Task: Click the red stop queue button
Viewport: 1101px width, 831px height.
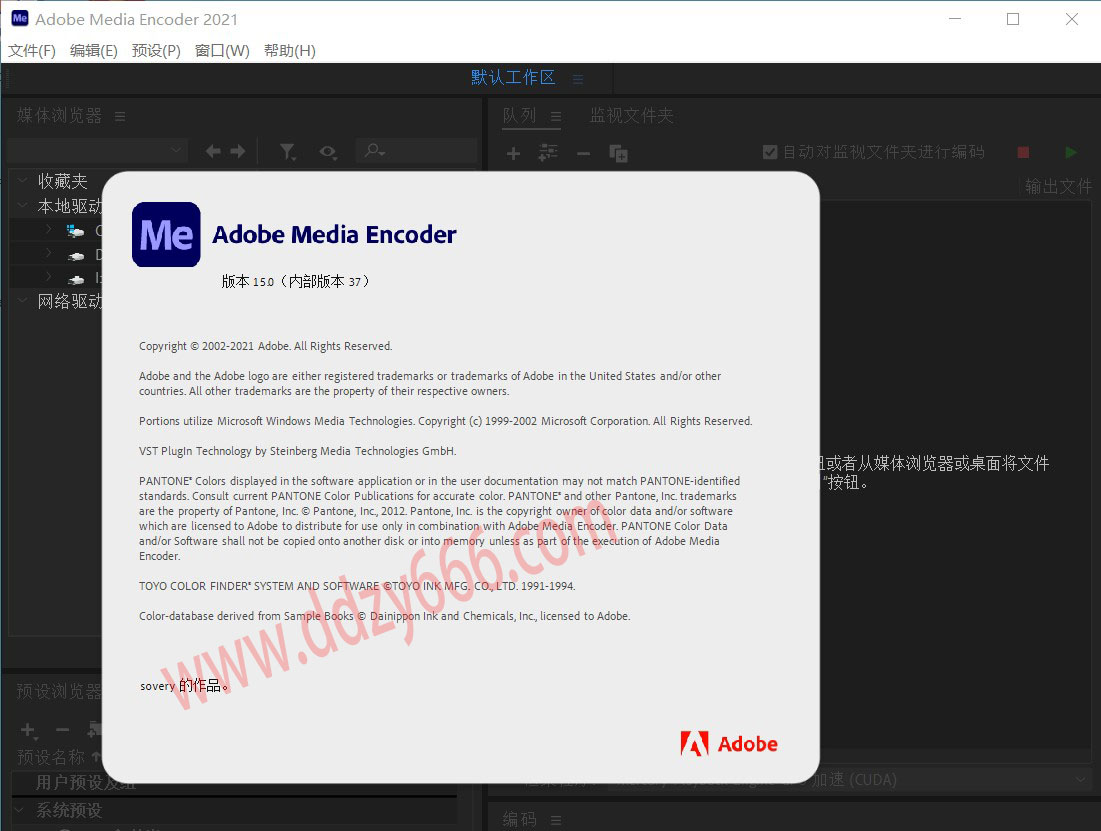Action: point(1023,152)
